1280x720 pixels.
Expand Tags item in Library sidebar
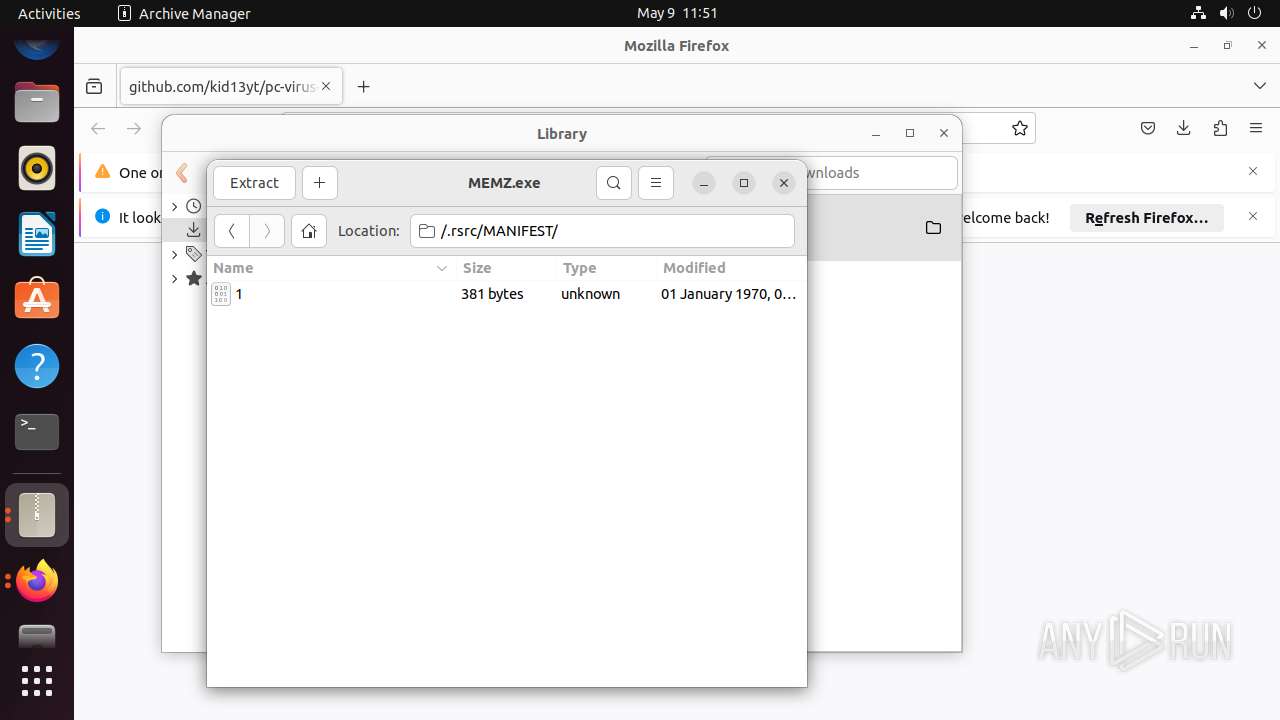[x=174, y=254]
